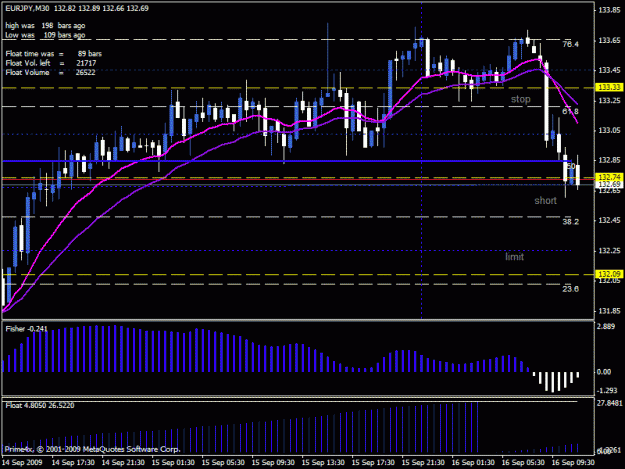This screenshot has height=469, width=625.
Task: Click the 132.45 price scale label
Action: click(609, 220)
